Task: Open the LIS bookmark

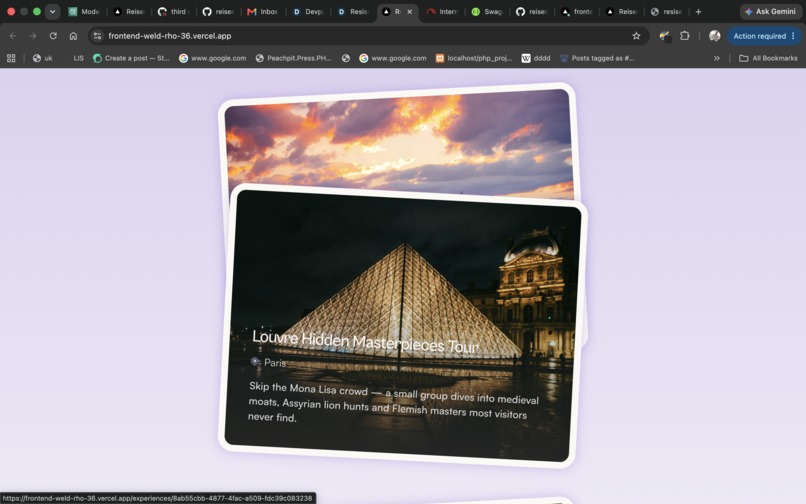Action: [x=78, y=58]
